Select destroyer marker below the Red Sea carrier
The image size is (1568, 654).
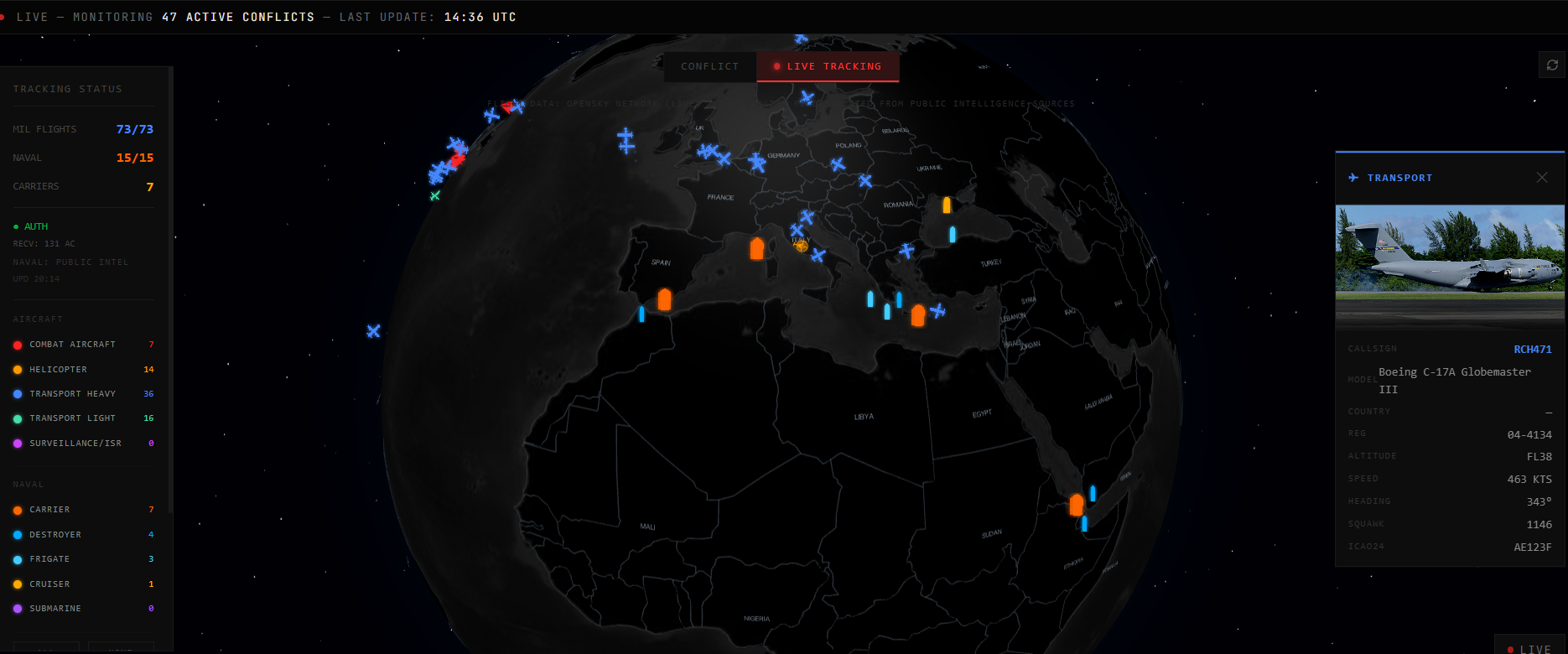click(1084, 524)
